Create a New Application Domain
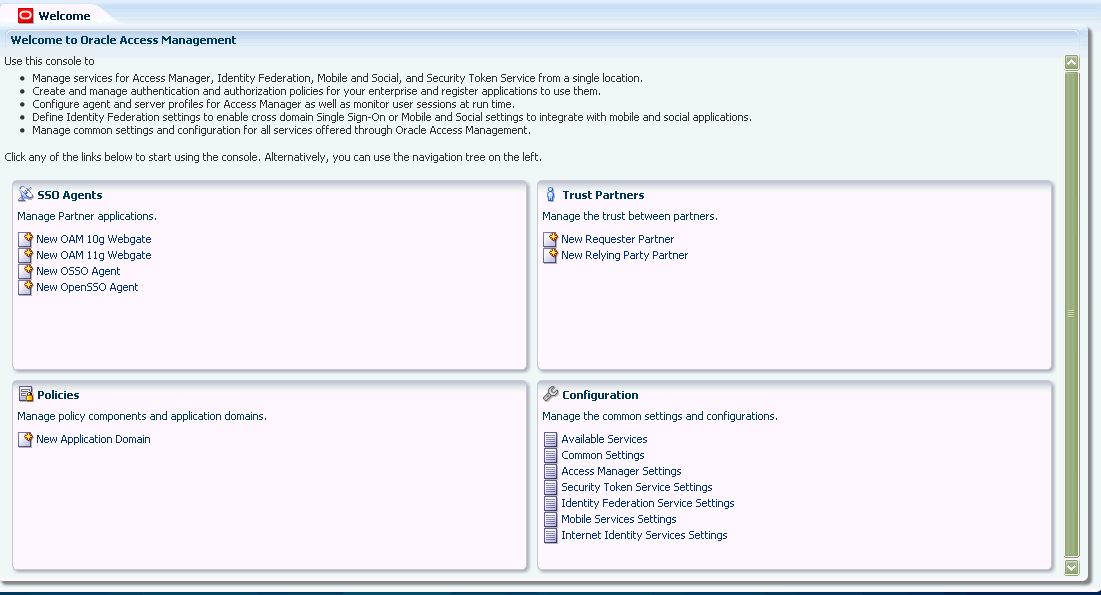 point(93,439)
